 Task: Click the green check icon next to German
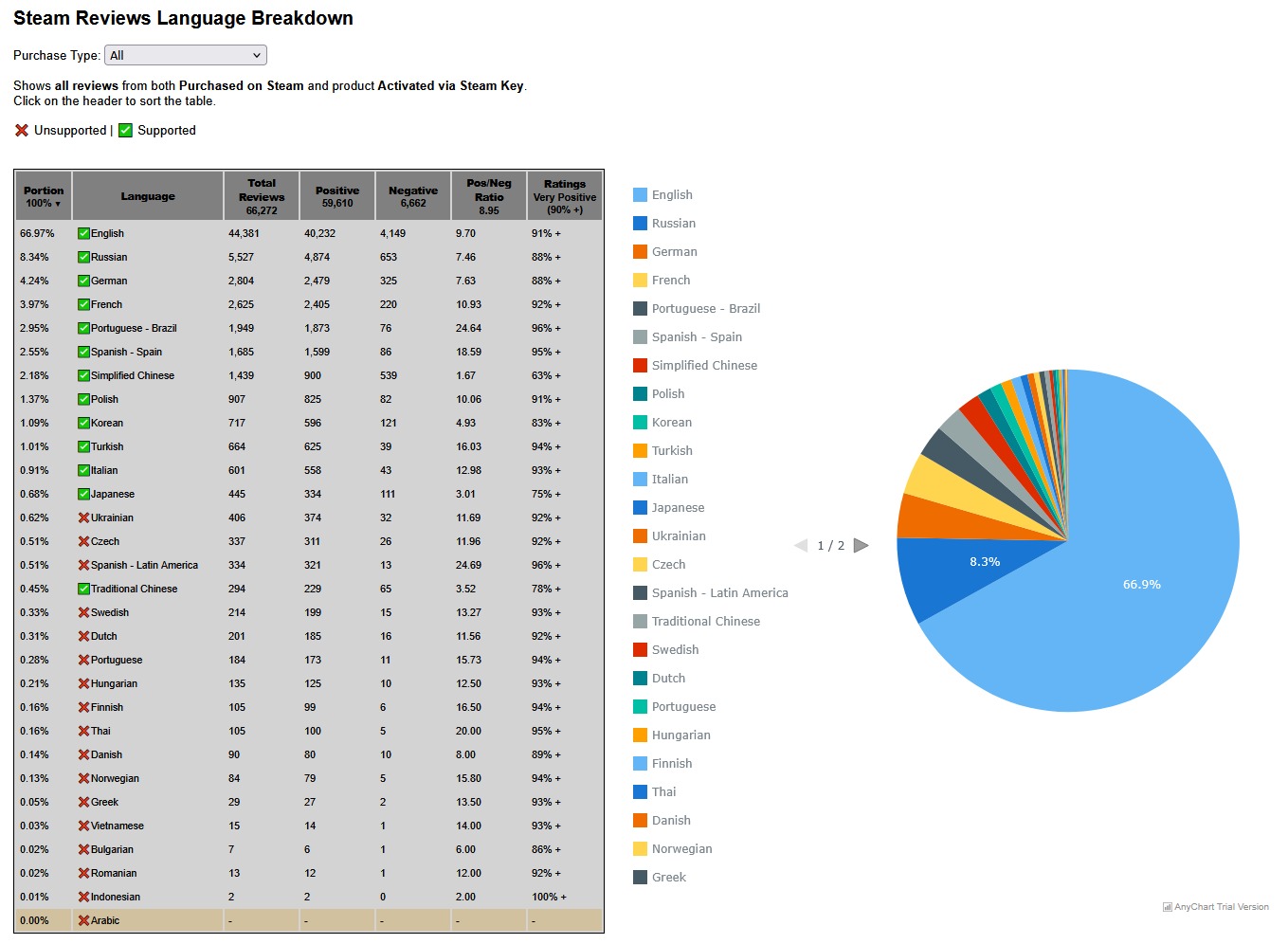[83, 281]
